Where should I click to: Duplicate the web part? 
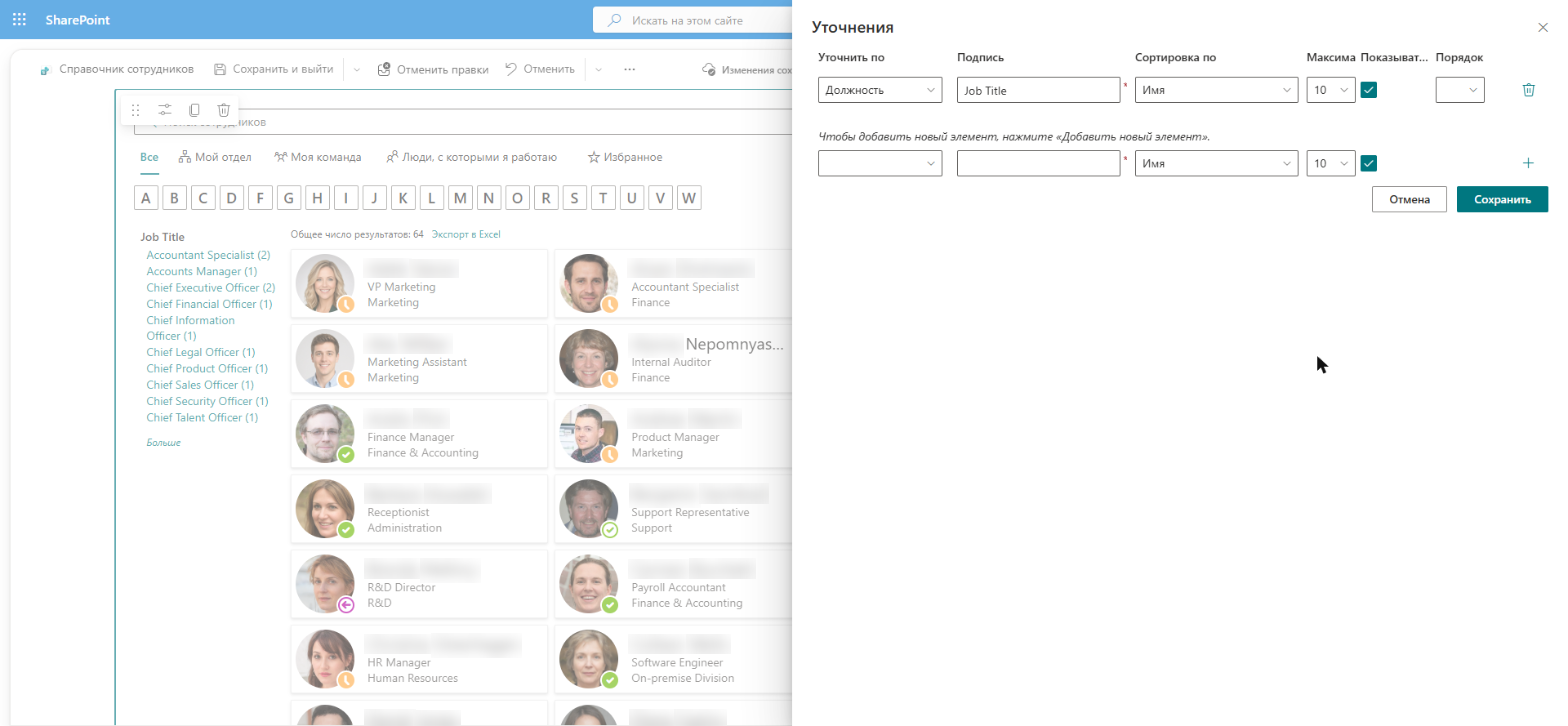[x=195, y=110]
